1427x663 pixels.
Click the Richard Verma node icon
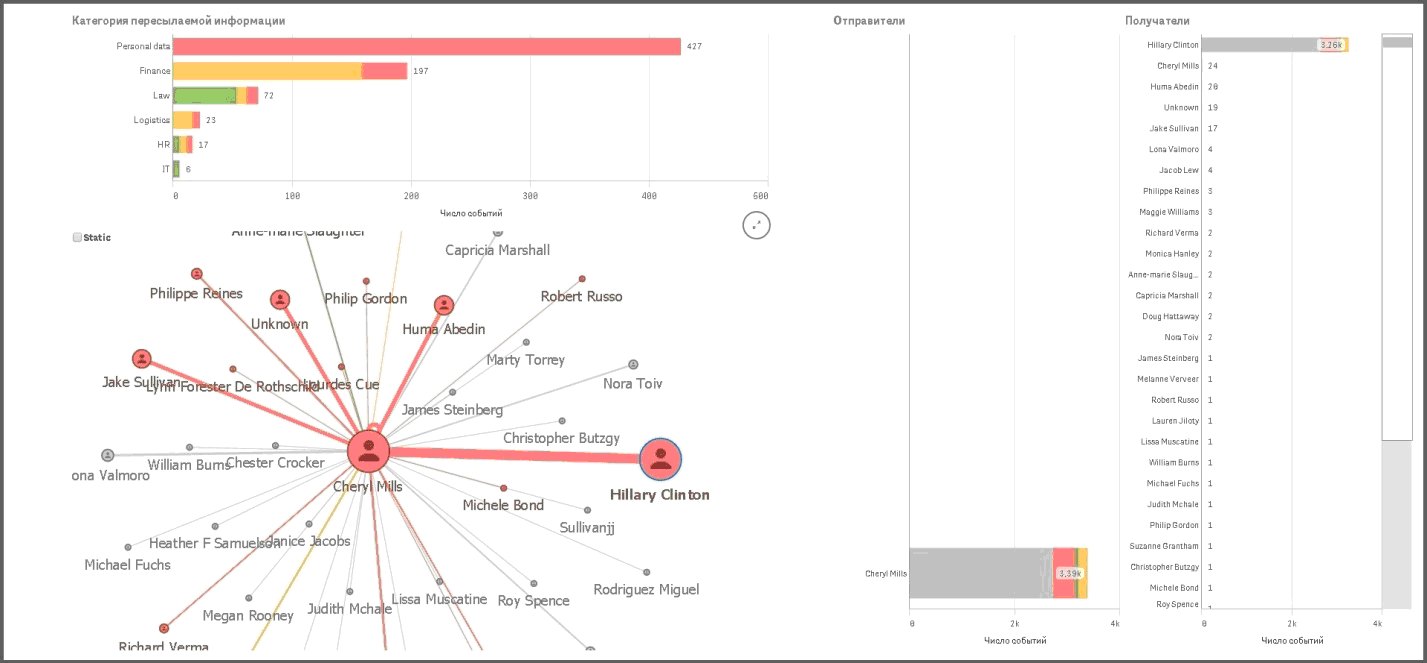[164, 629]
